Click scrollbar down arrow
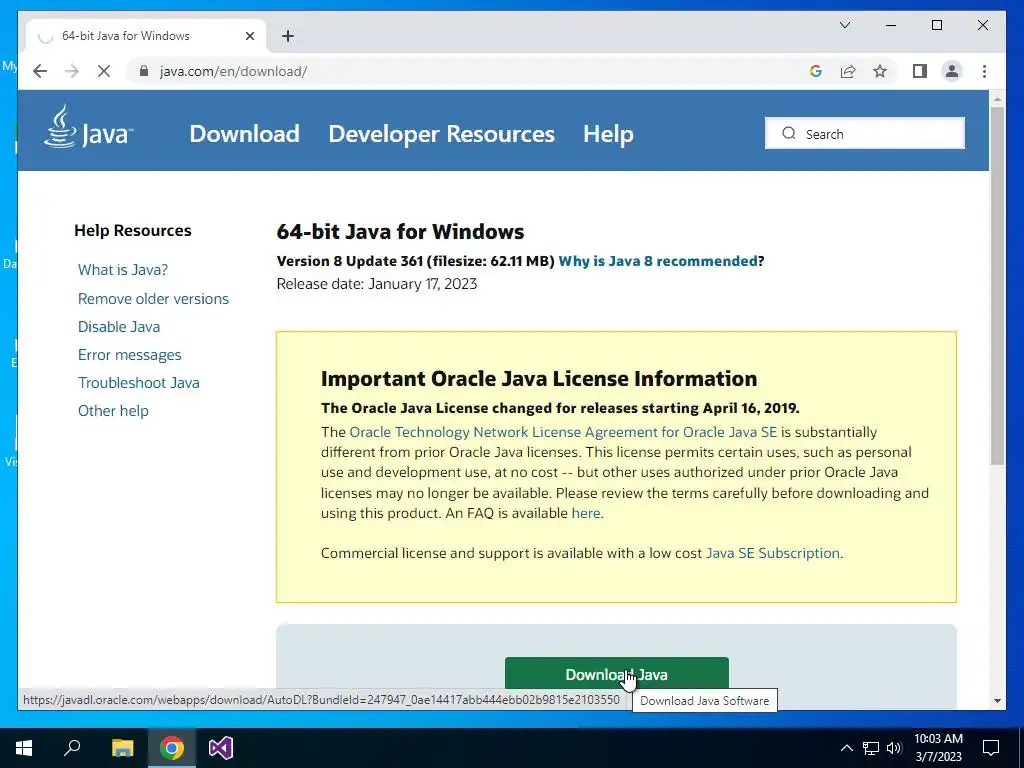This screenshot has width=1024, height=768. [997, 701]
